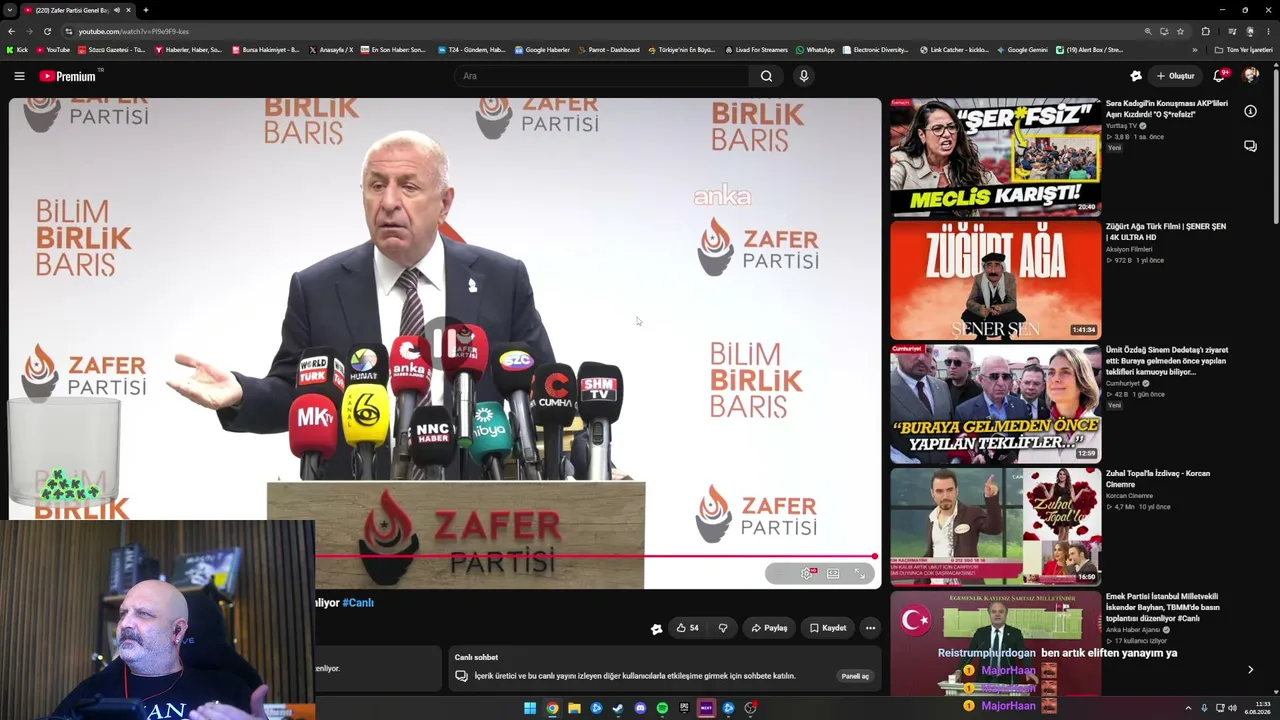The image size is (1280, 720).
Task: Open the info panel icon in sidebar
Action: coord(1250,111)
